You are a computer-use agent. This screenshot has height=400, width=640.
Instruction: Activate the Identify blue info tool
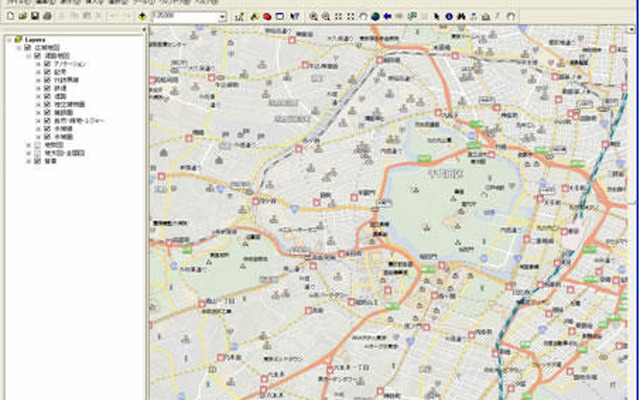click(449, 17)
